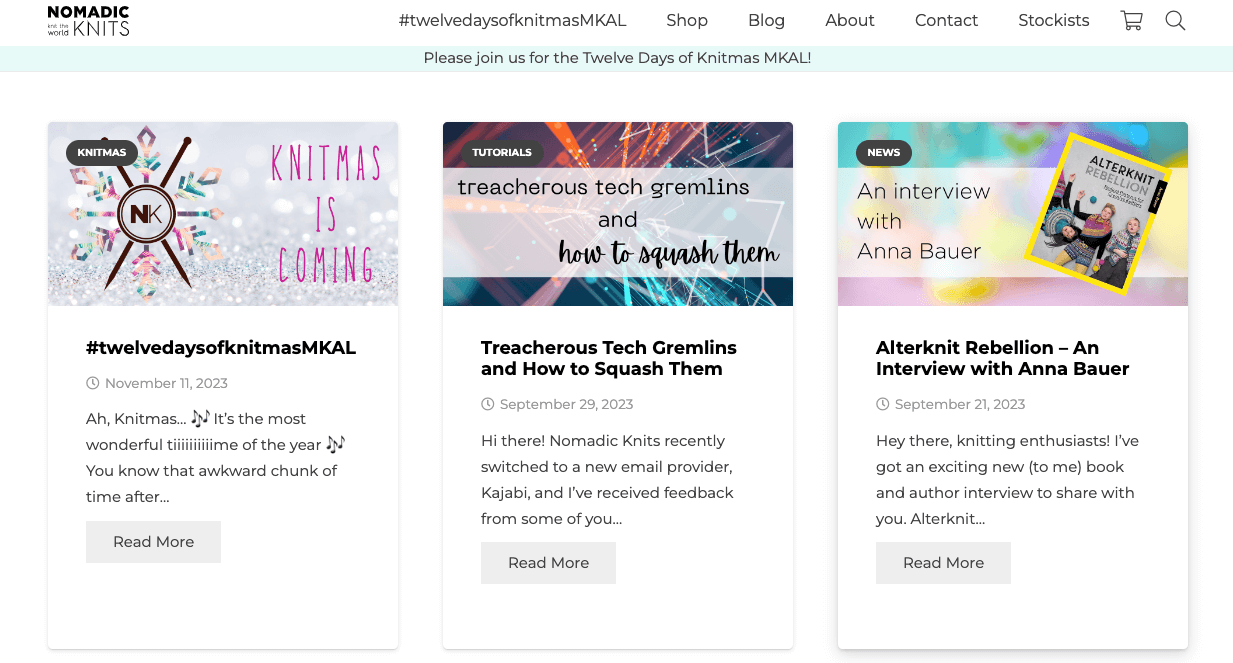Click excerpt starting 'Hey there, knitting enthusiasts!'

(1007, 479)
